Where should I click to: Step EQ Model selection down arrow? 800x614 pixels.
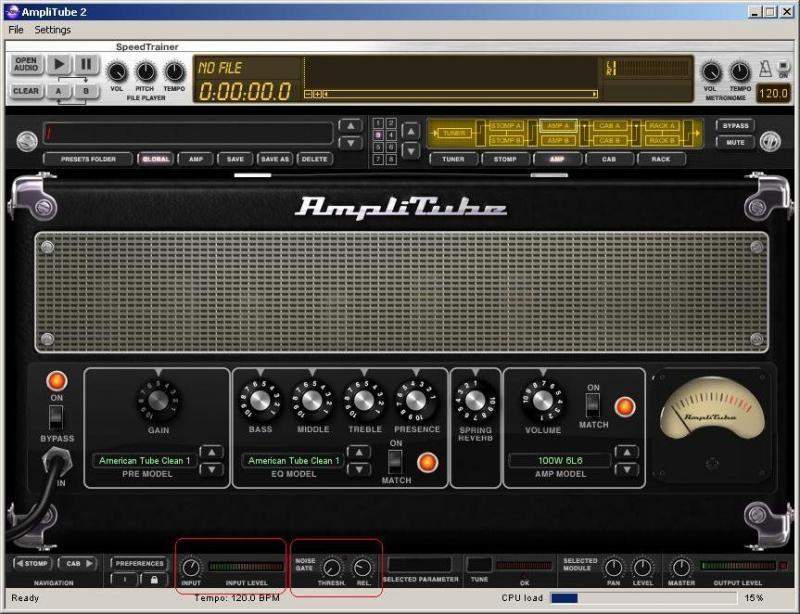pos(360,469)
